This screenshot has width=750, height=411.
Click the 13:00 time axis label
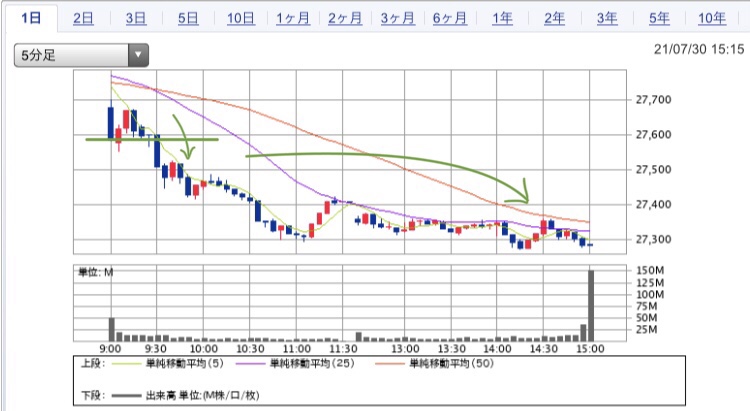pos(405,349)
